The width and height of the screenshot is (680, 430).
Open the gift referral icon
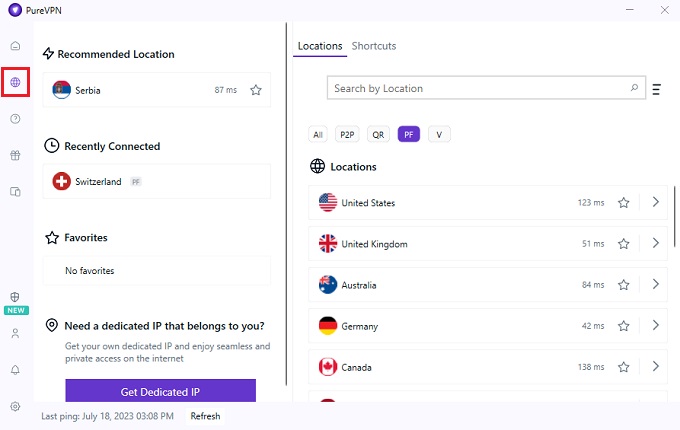[15, 155]
